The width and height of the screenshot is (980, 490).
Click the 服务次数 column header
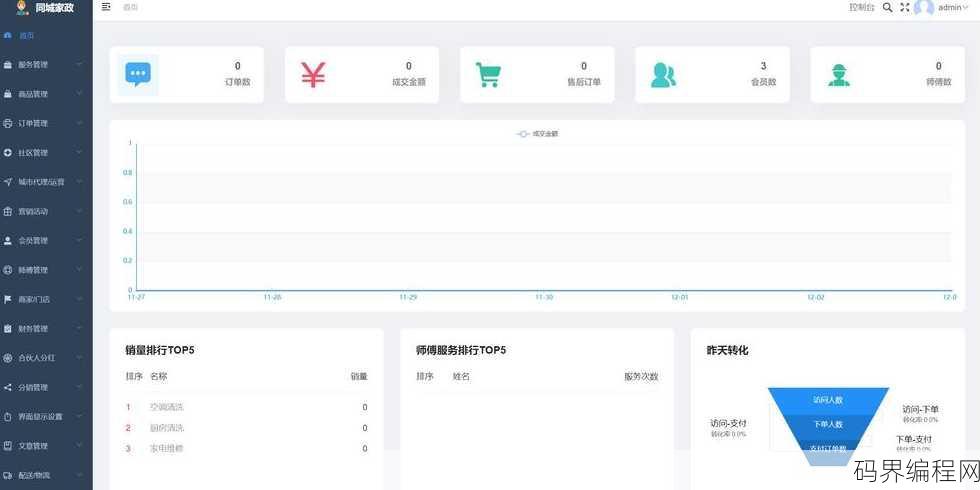[641, 377]
